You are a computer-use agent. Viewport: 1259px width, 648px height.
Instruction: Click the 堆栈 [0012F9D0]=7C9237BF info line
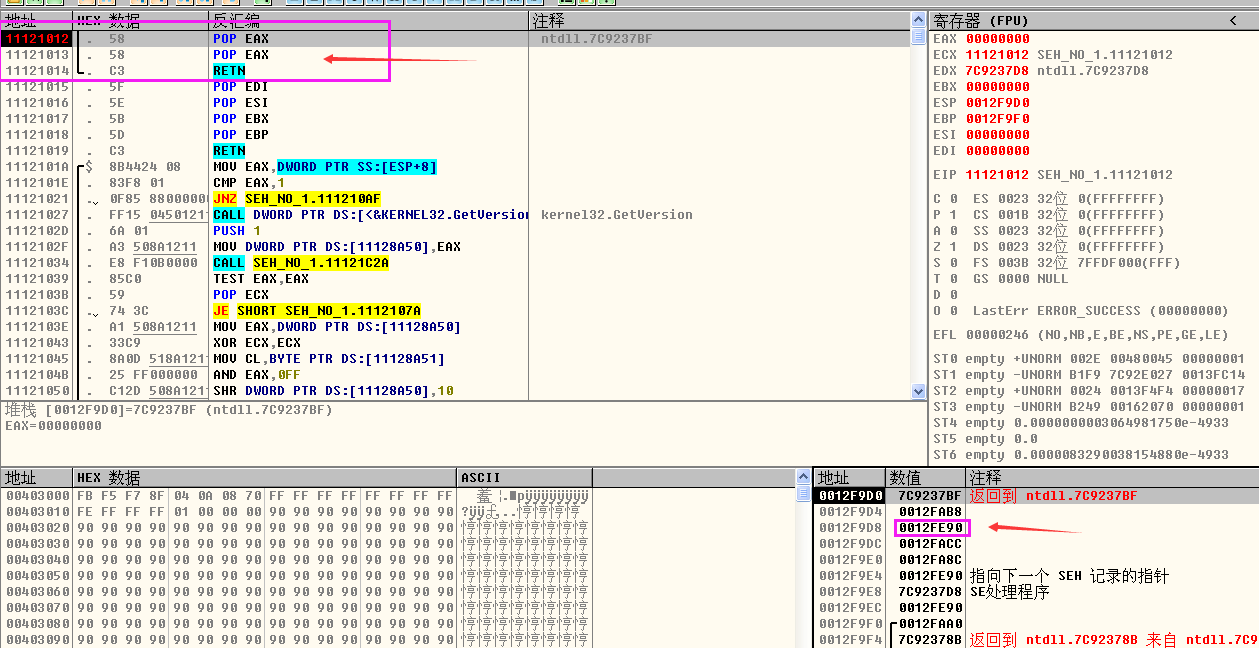(168, 410)
